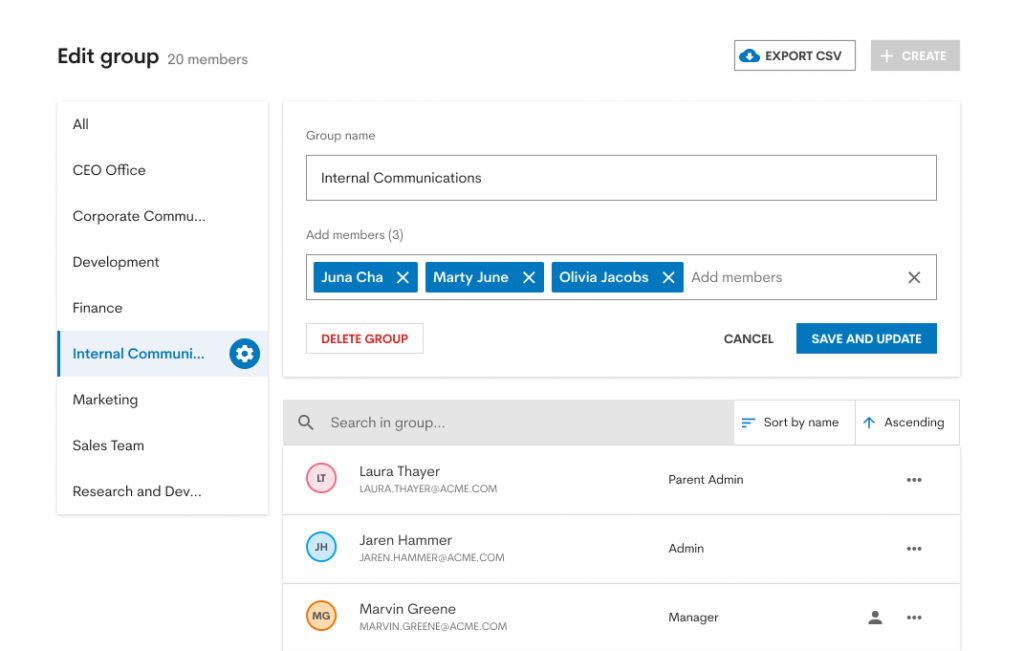Select the Marketing group
Image resolution: width=1024 pixels, height=651 pixels.
point(104,399)
